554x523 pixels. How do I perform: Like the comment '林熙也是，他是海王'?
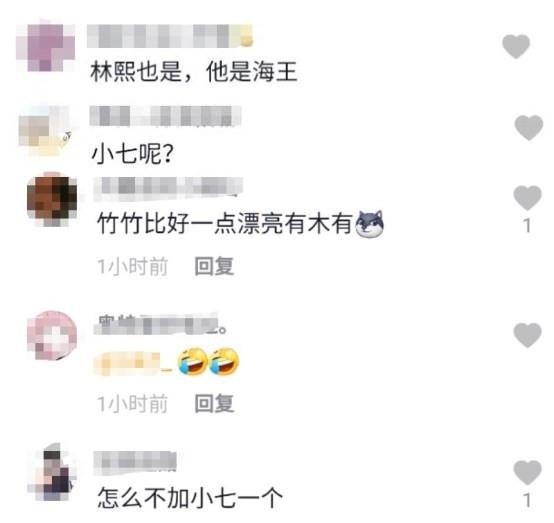[516, 46]
